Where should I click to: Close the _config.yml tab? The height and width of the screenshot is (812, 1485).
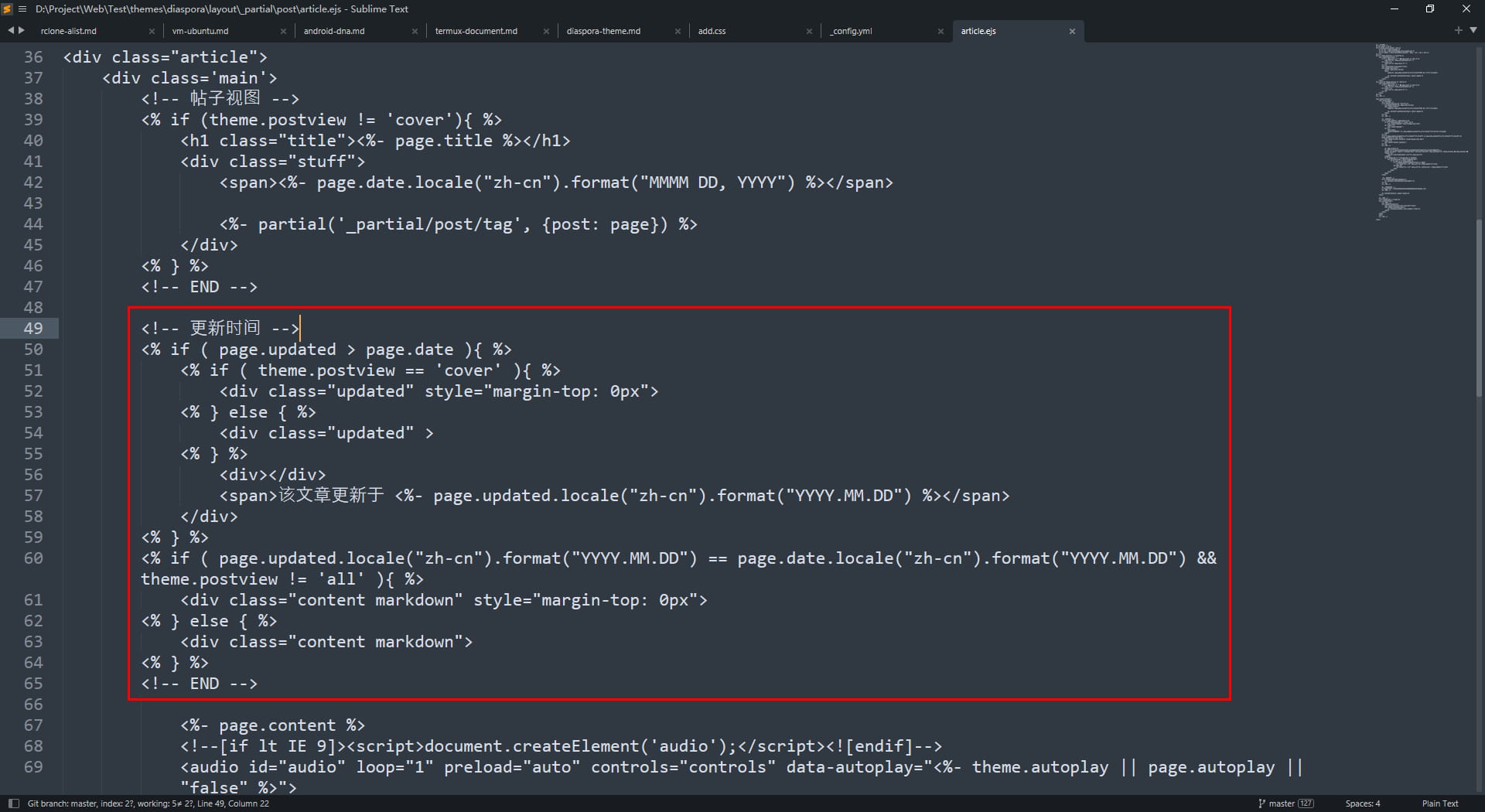point(940,32)
